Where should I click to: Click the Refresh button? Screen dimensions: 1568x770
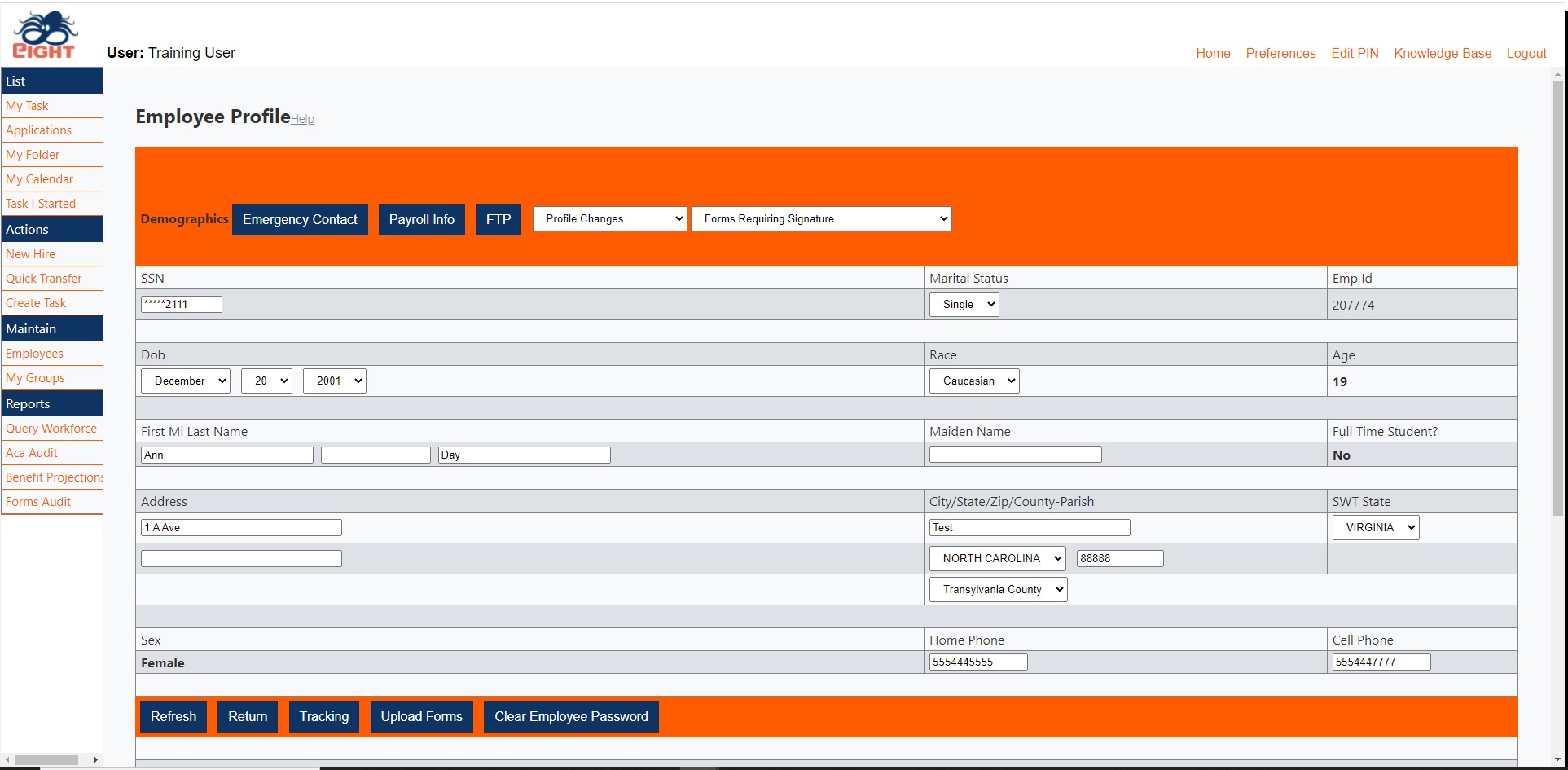pos(173,716)
